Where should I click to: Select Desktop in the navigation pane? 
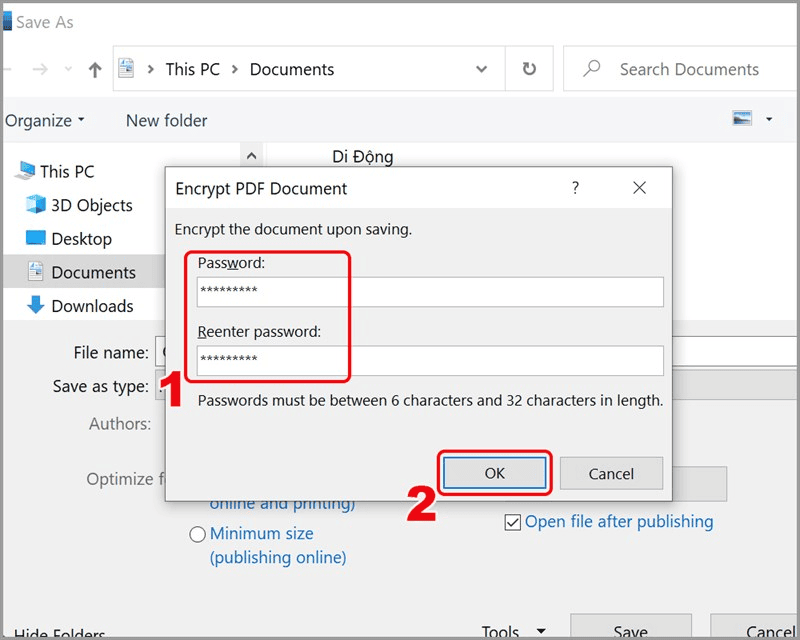coord(81,239)
